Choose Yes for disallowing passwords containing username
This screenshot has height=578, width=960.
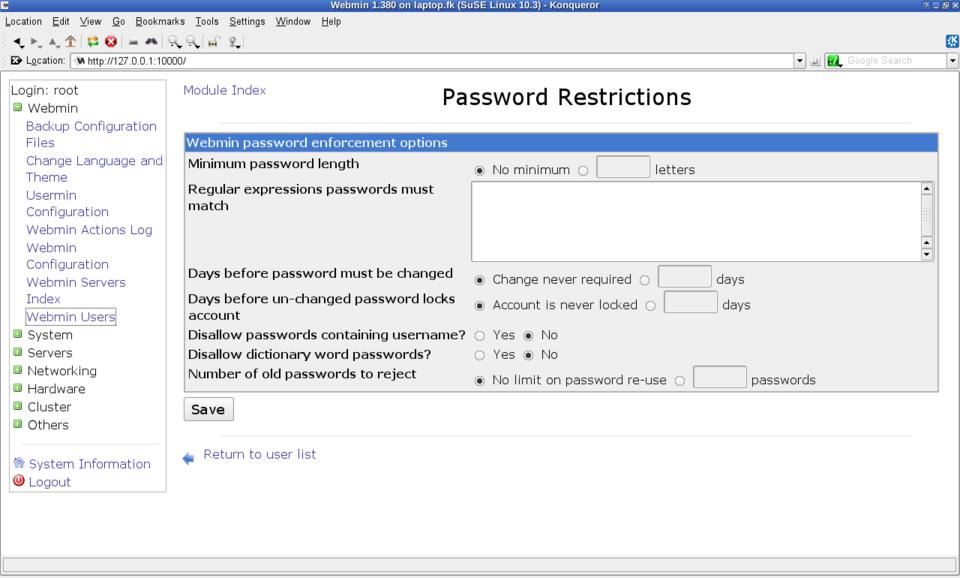(480, 336)
